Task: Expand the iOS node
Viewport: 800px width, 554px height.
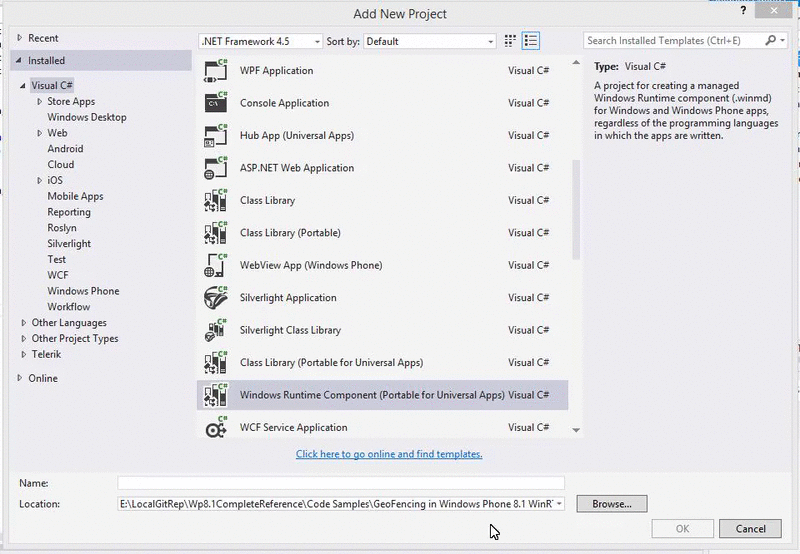Action: 39,181
